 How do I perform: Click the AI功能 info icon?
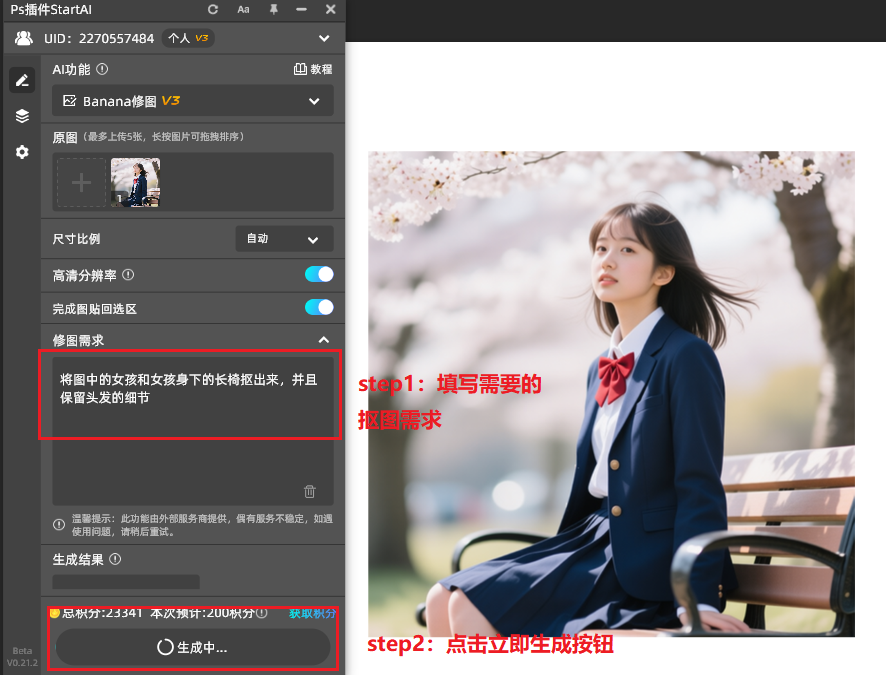tap(101, 69)
